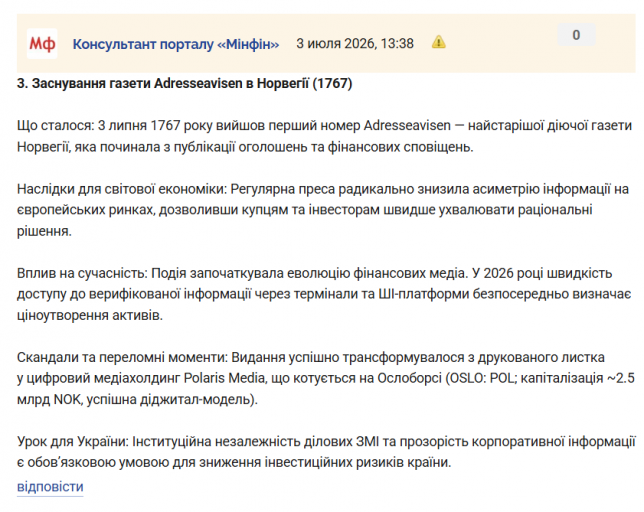Click the 'Наслідки для світової економіки' paragraph
The width and height of the screenshot is (644, 512).
pyautogui.click(x=323, y=210)
